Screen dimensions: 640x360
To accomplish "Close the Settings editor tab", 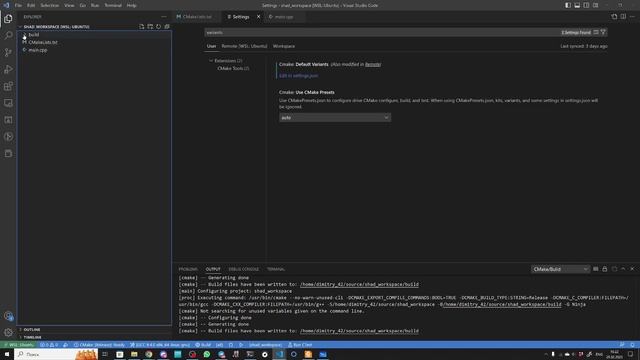I will [258, 17].
